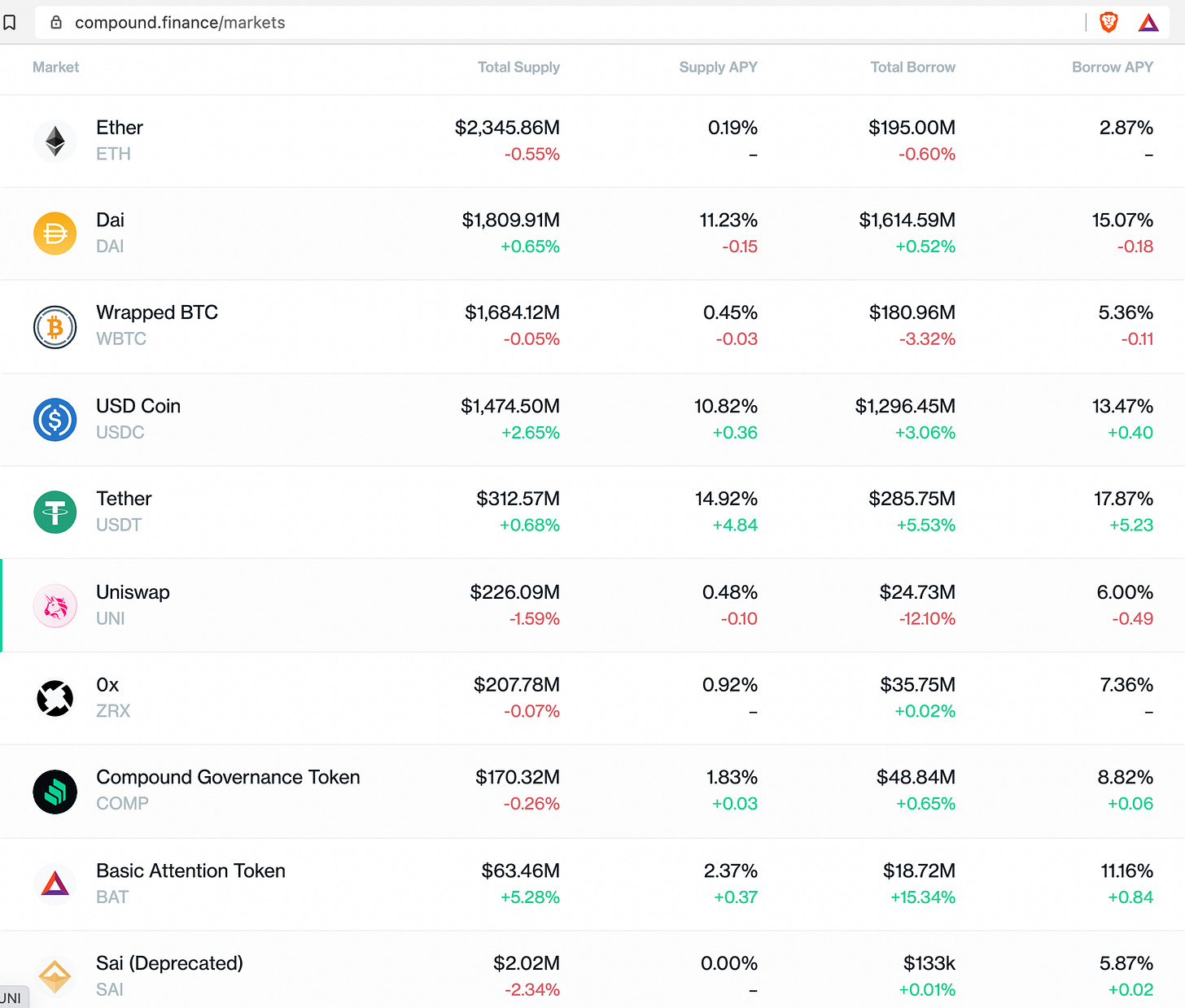The width and height of the screenshot is (1185, 1008).
Task: Open the Tether market name
Action: point(124,499)
